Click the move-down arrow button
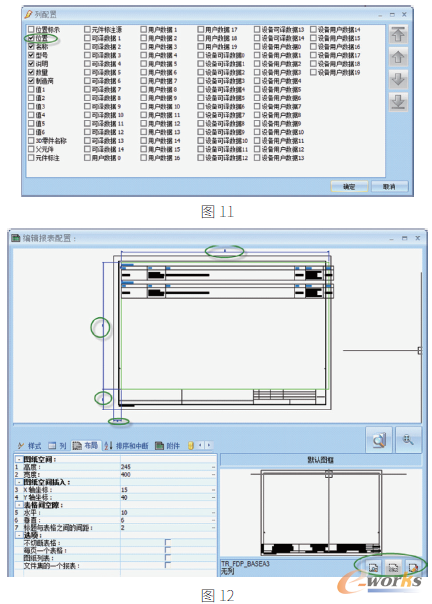The width and height of the screenshot is (432, 604). click(x=398, y=80)
